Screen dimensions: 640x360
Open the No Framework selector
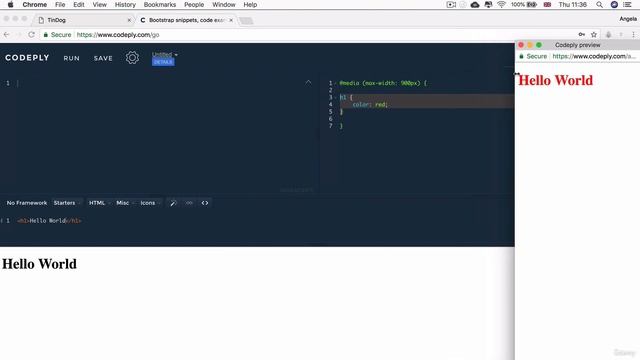point(27,203)
